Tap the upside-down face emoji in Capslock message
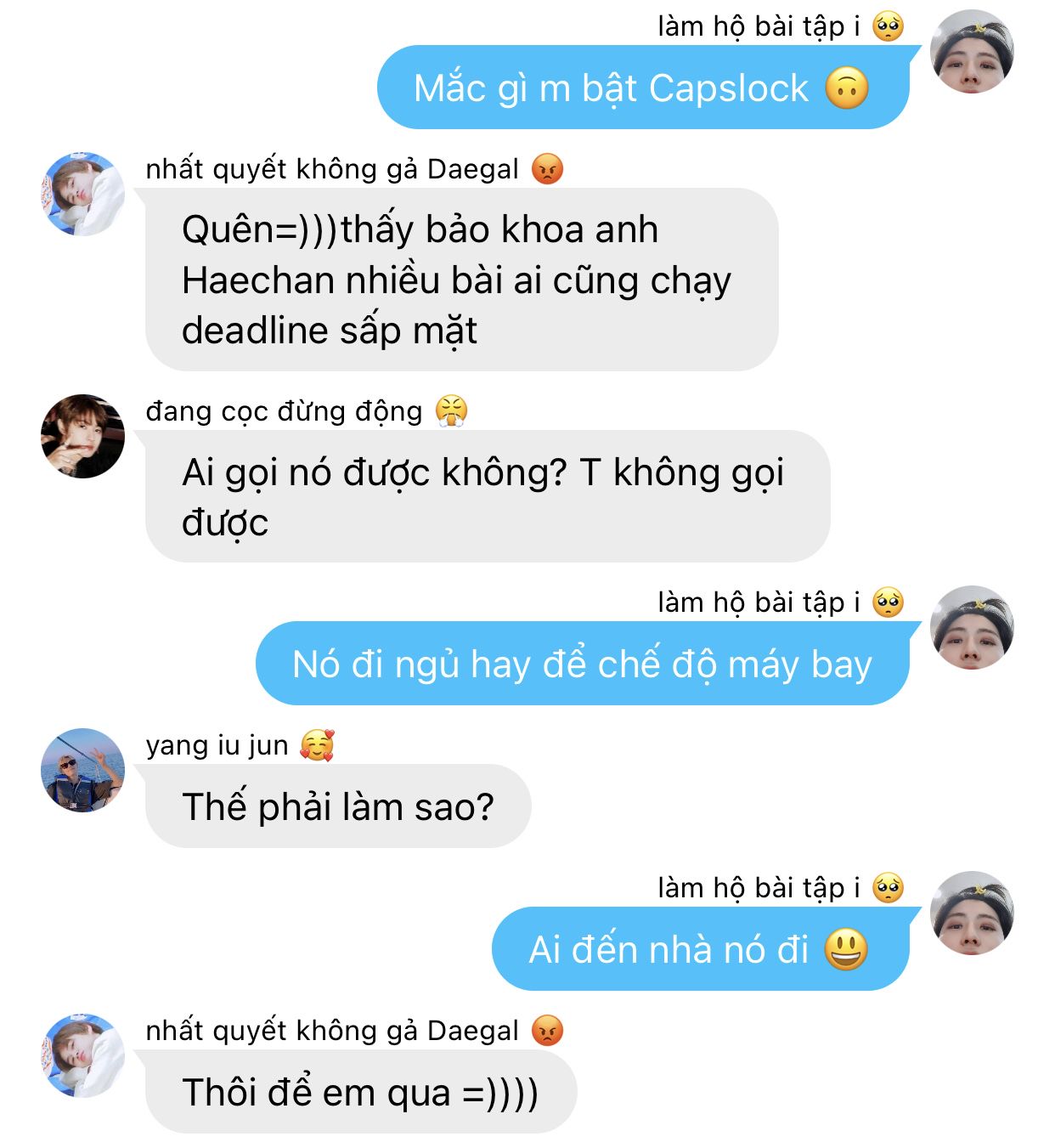 [847, 88]
